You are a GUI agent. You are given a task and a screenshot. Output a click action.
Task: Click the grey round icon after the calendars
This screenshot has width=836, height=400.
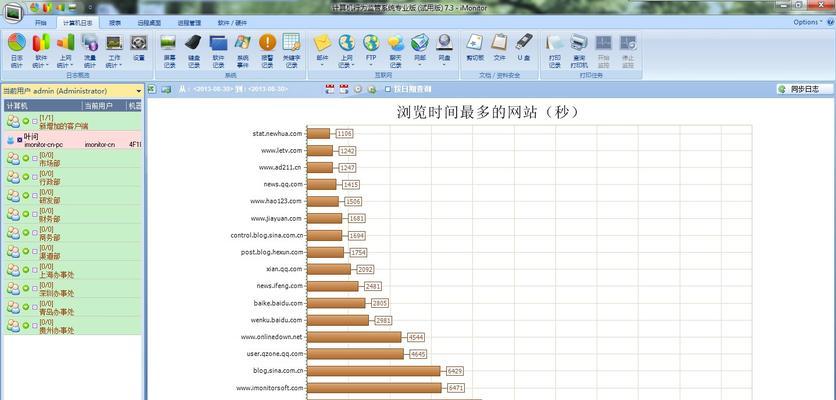358,89
